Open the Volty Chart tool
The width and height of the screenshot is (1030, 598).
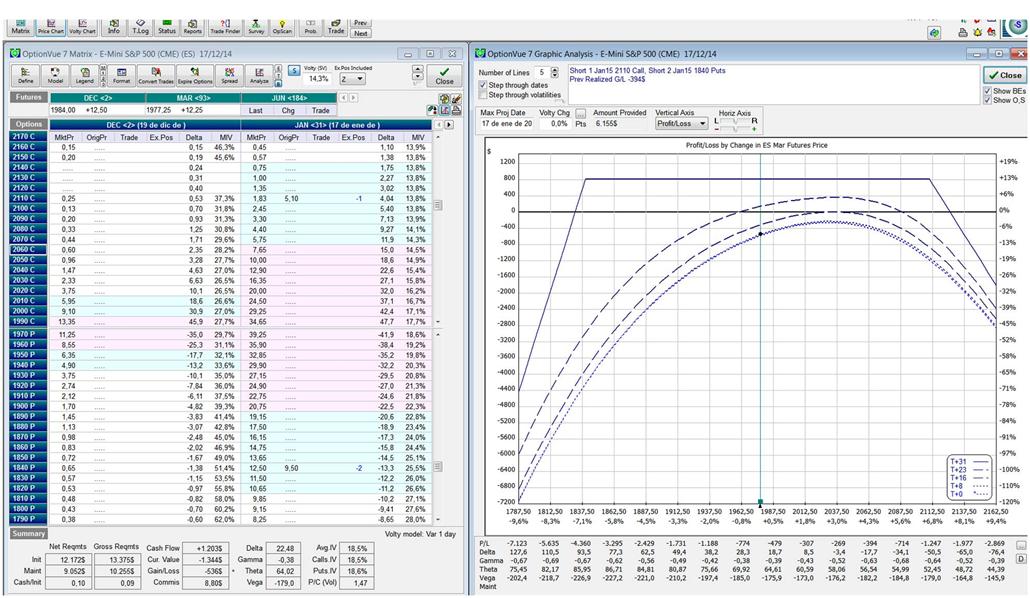(82, 26)
